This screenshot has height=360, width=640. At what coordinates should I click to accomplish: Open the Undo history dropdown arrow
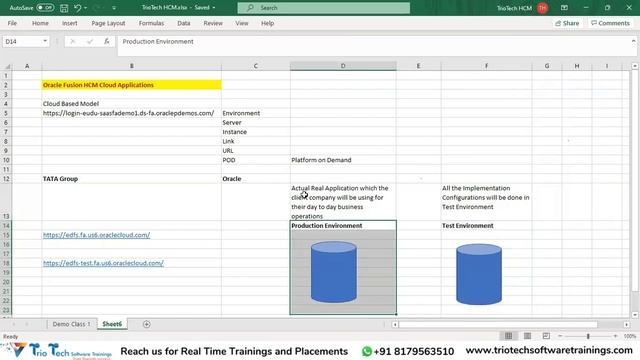point(85,8)
